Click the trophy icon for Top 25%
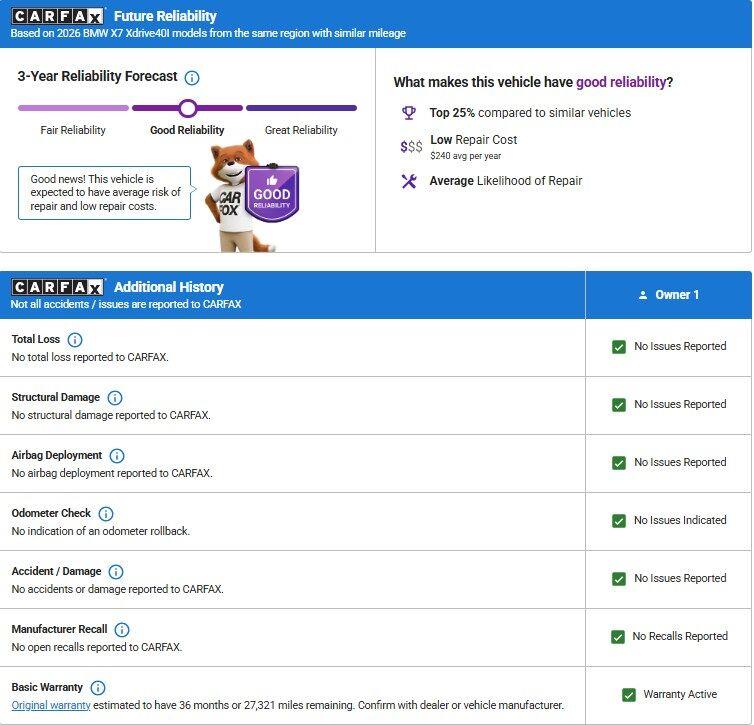This screenshot has height=725, width=754. point(409,113)
